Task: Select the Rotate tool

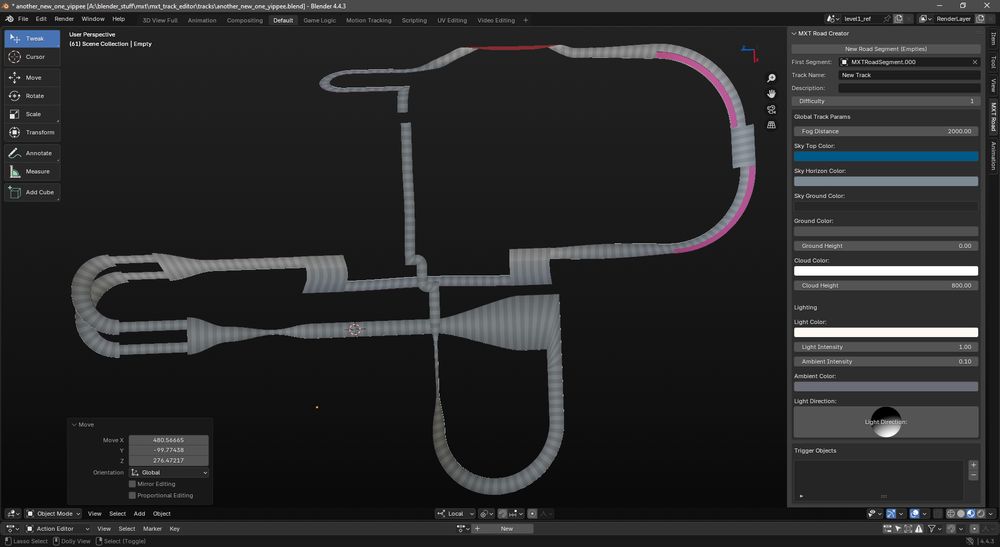Action: tap(32, 96)
